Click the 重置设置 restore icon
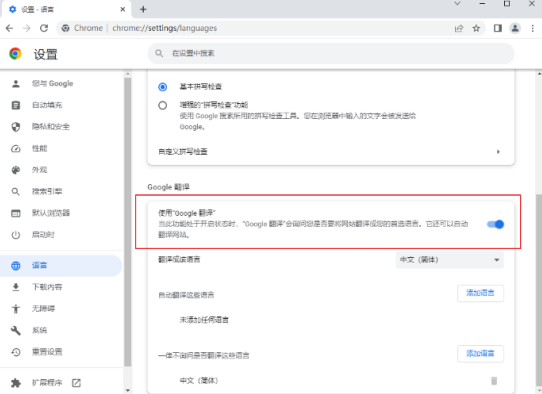 (x=16, y=352)
